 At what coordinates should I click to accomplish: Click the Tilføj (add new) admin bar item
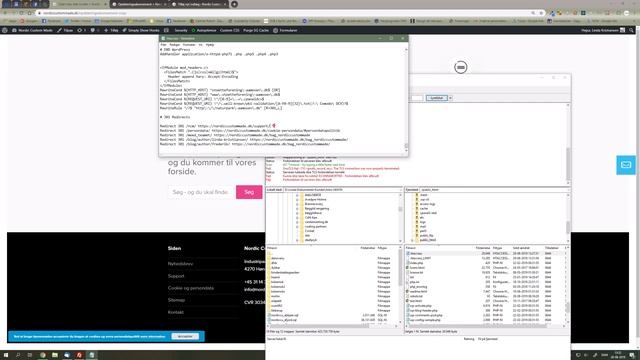111,30
